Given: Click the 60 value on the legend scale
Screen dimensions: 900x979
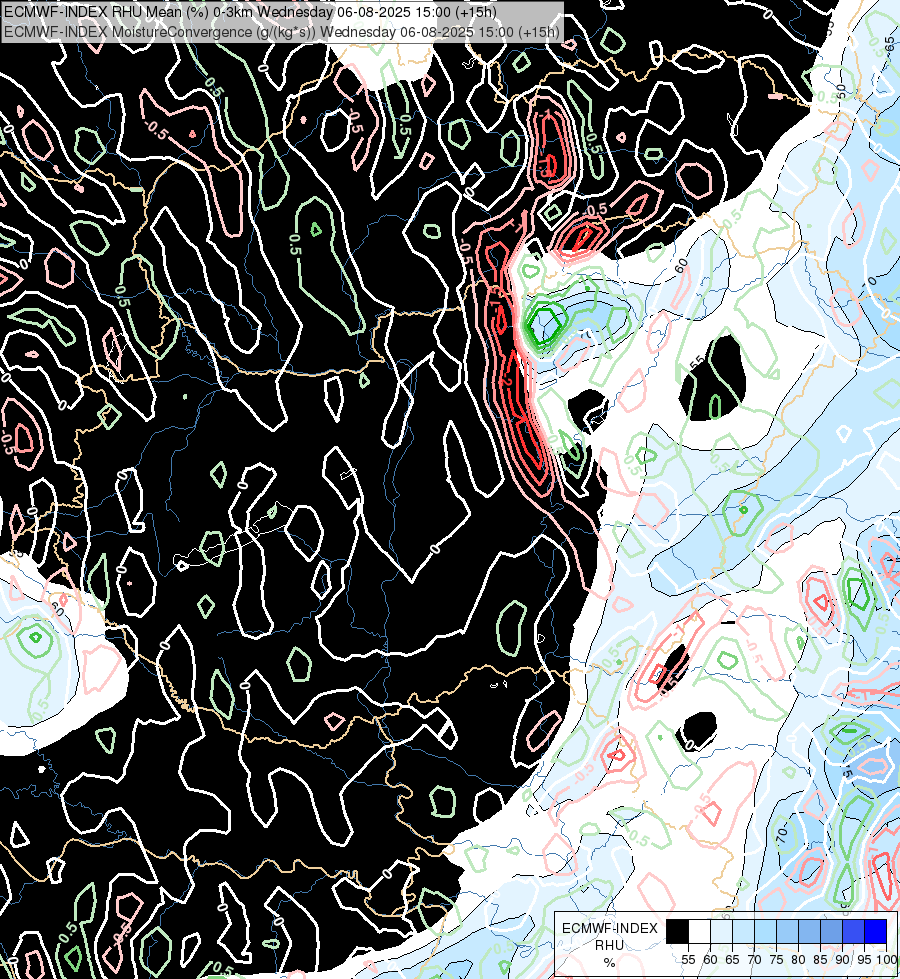Looking at the screenshot, I should [x=710, y=960].
